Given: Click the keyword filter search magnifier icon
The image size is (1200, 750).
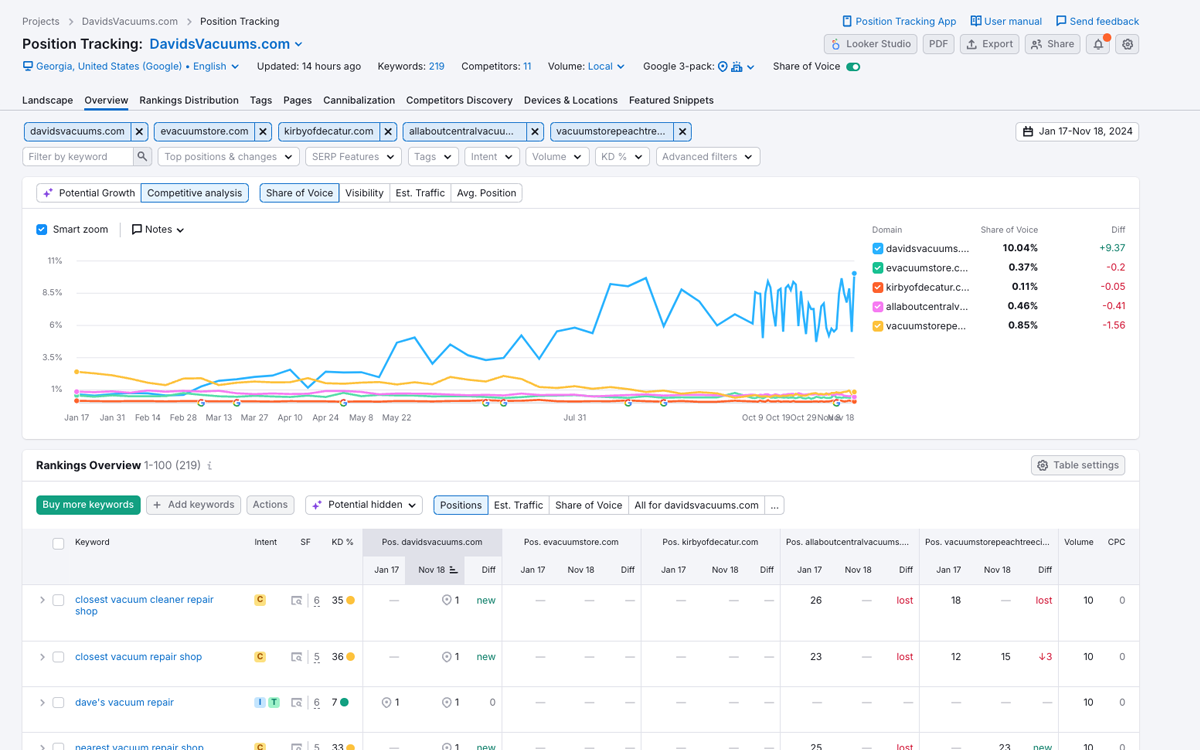Looking at the screenshot, I should (143, 157).
